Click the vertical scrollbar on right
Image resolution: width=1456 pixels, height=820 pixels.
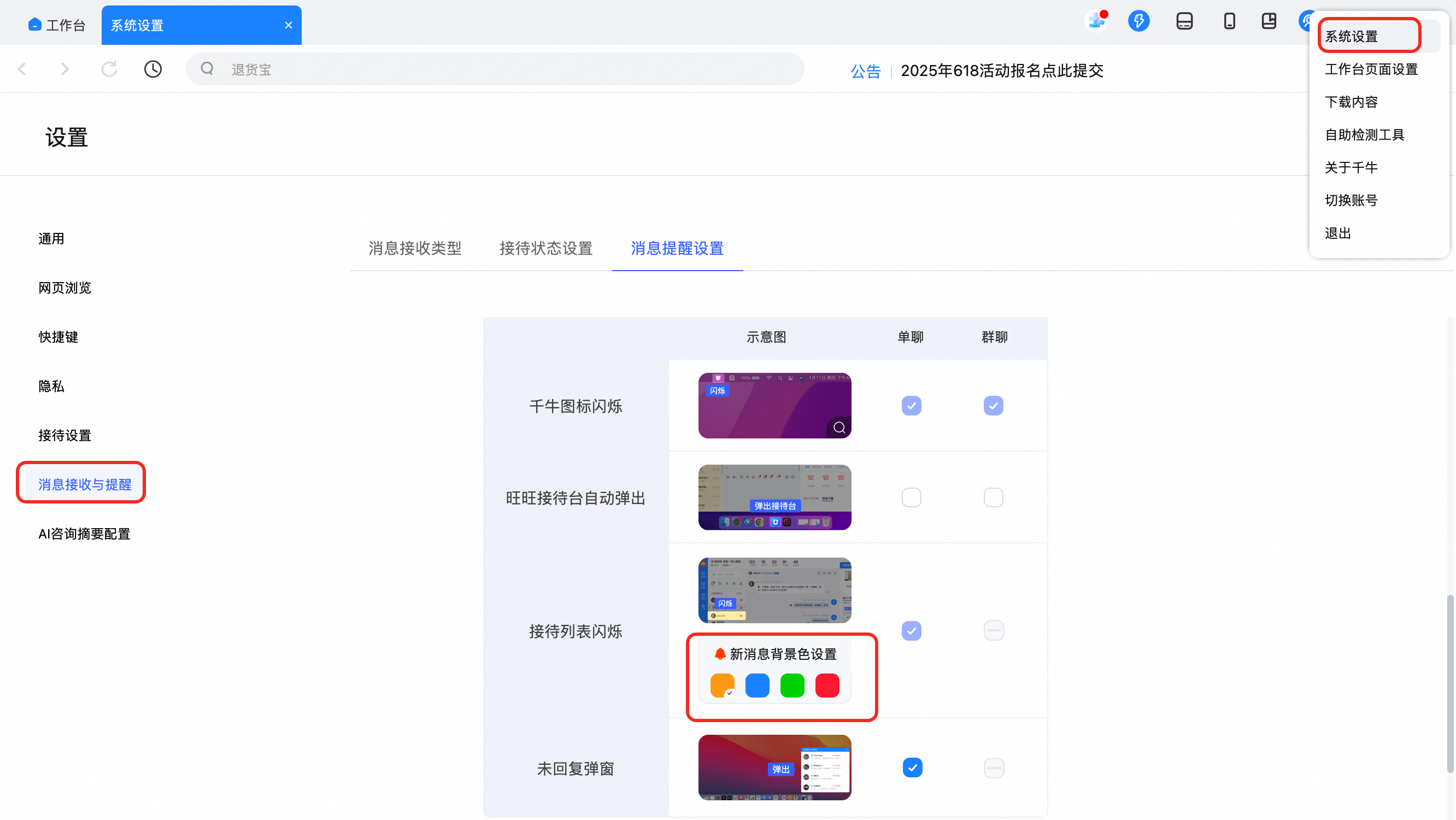click(x=1450, y=683)
